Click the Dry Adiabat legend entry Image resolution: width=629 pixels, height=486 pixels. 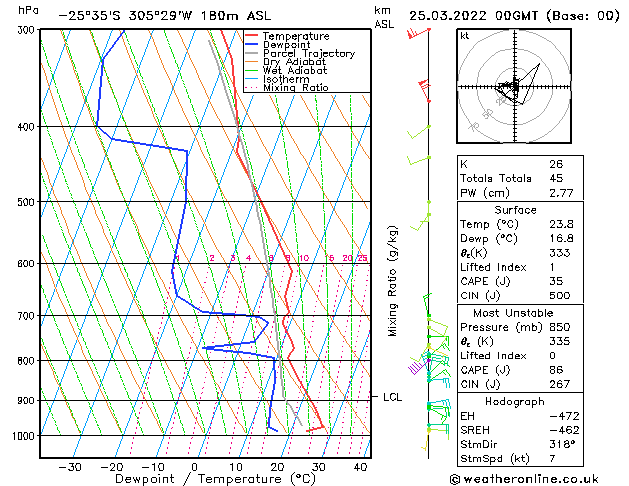click(286, 62)
